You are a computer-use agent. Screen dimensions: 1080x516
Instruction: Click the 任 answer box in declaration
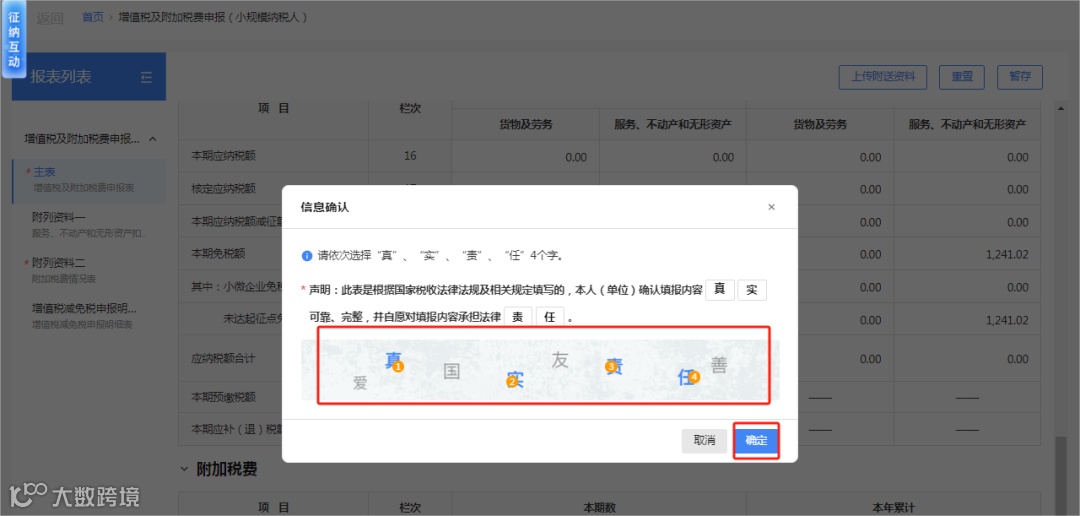550,317
